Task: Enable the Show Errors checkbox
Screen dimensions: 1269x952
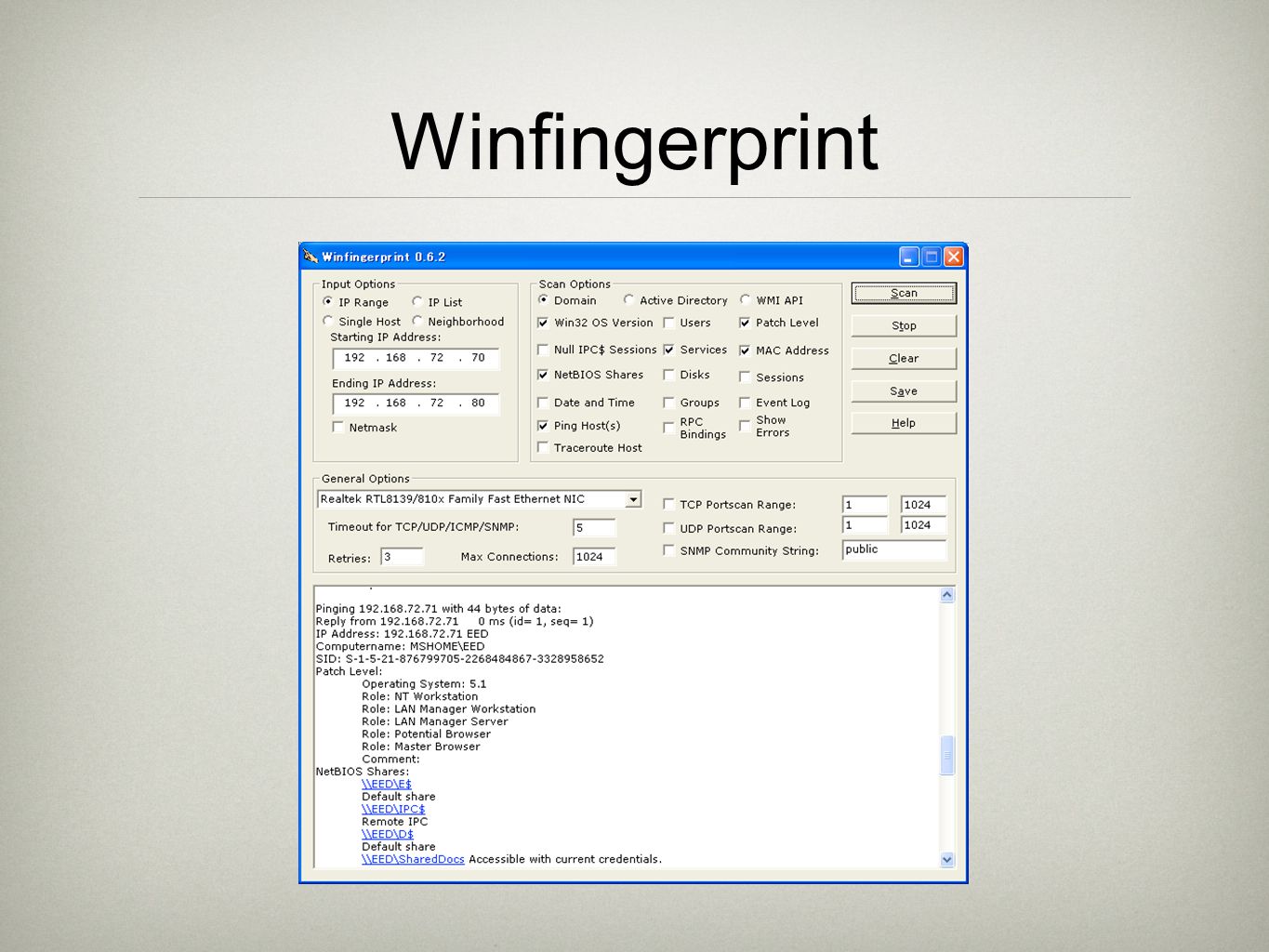Action: [745, 426]
